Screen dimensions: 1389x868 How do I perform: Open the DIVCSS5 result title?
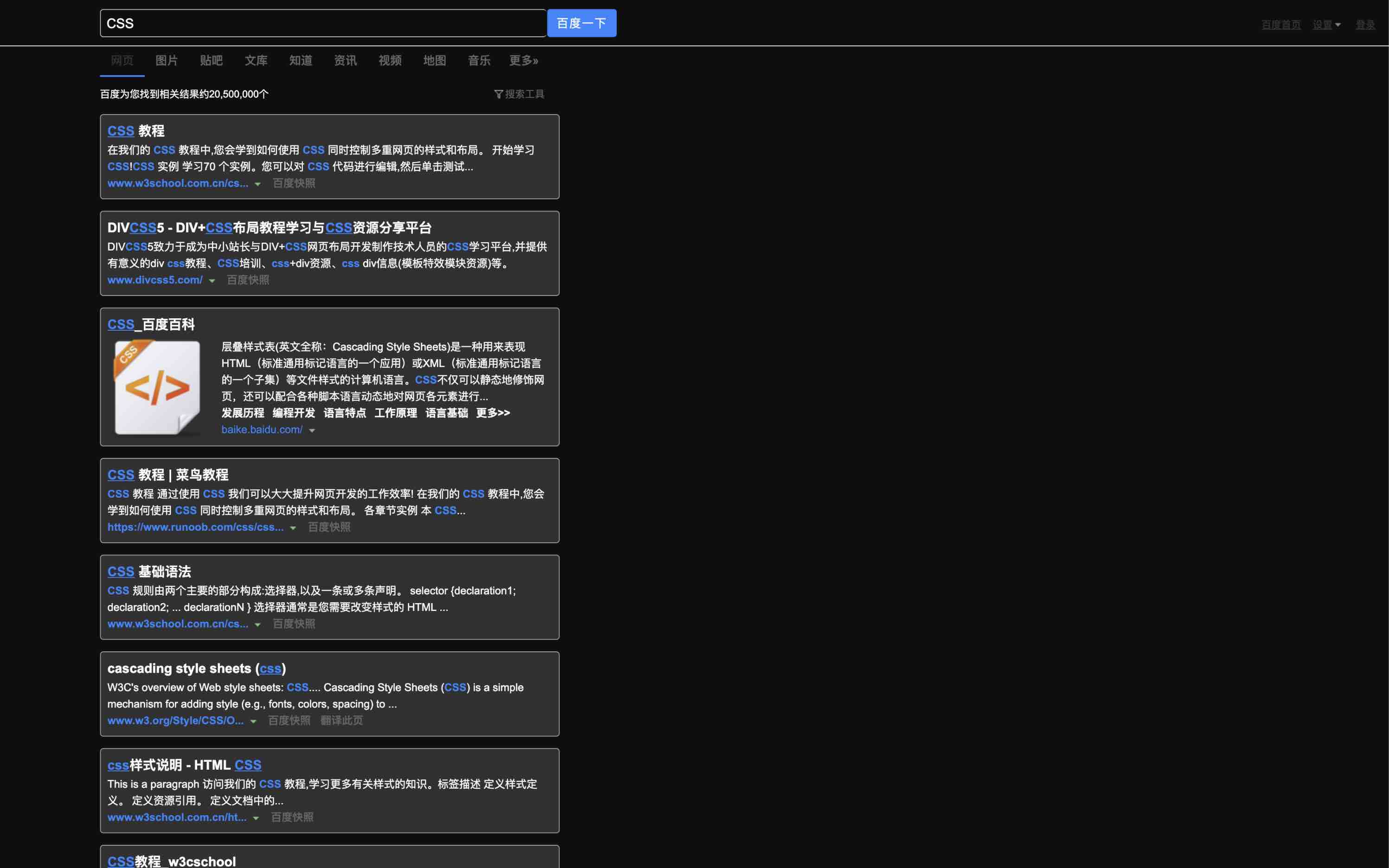tap(269, 228)
